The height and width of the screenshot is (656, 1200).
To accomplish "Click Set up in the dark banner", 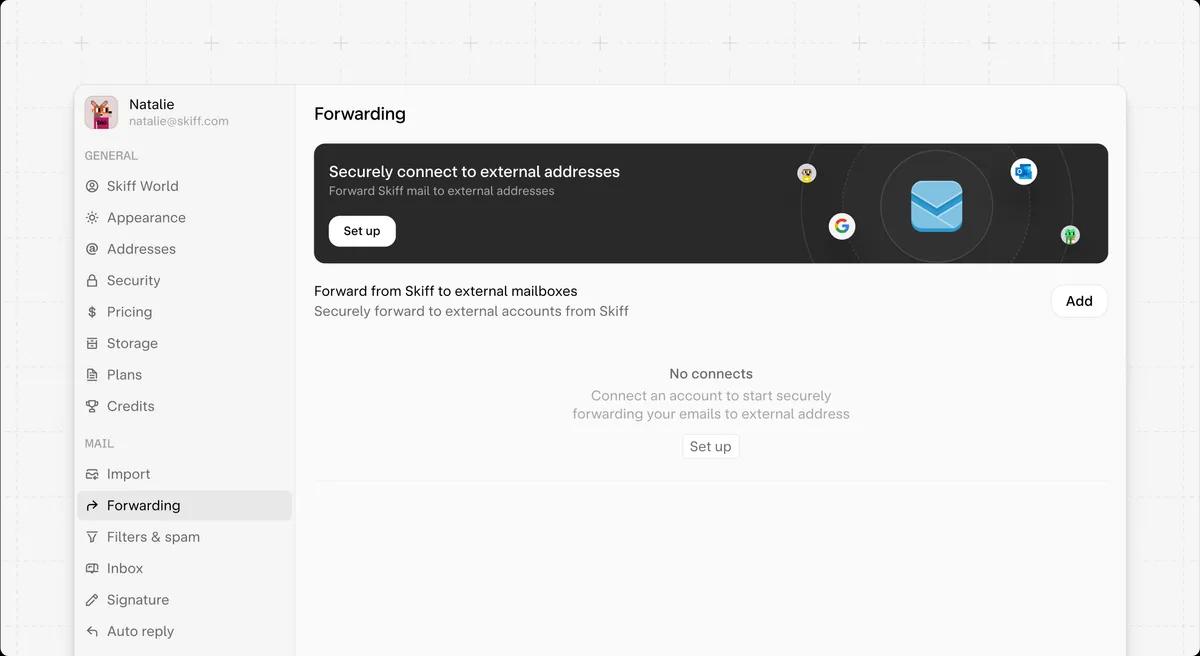I will pyautogui.click(x=362, y=230).
